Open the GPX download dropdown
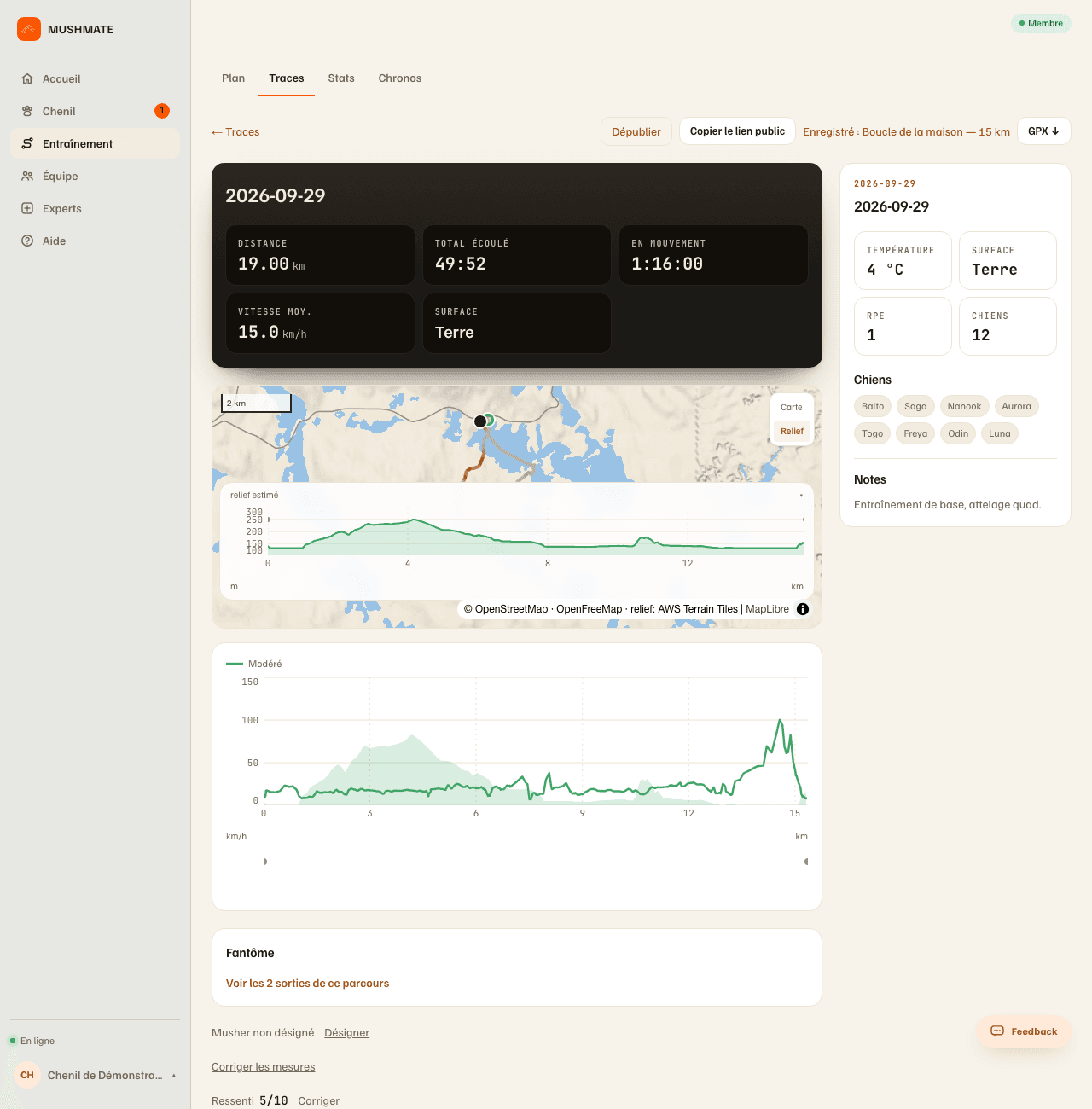Screen dimensions: 1092x1109 [1043, 131]
